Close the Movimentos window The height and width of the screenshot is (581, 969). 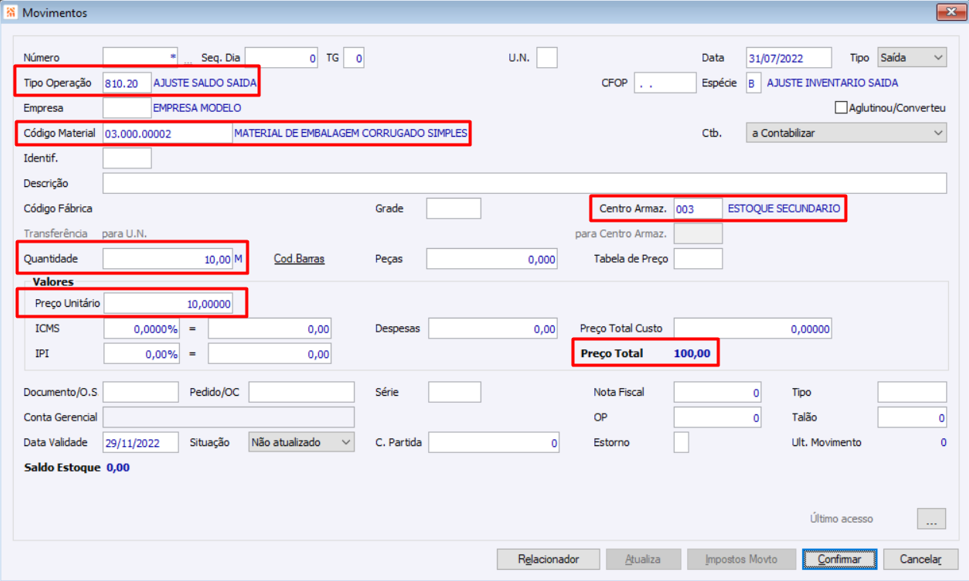[x=949, y=12]
